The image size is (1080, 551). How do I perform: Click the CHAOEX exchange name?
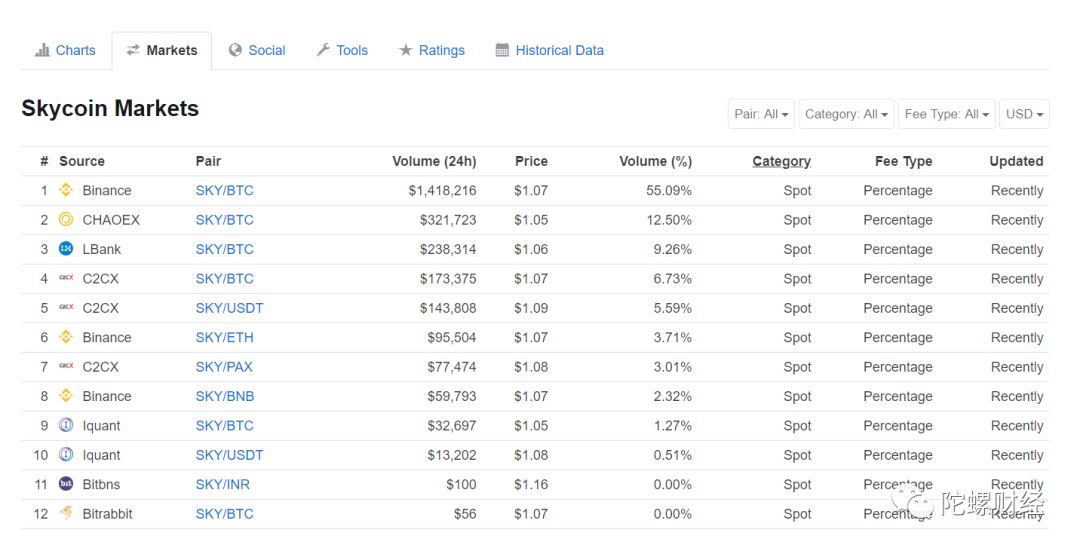tap(111, 220)
